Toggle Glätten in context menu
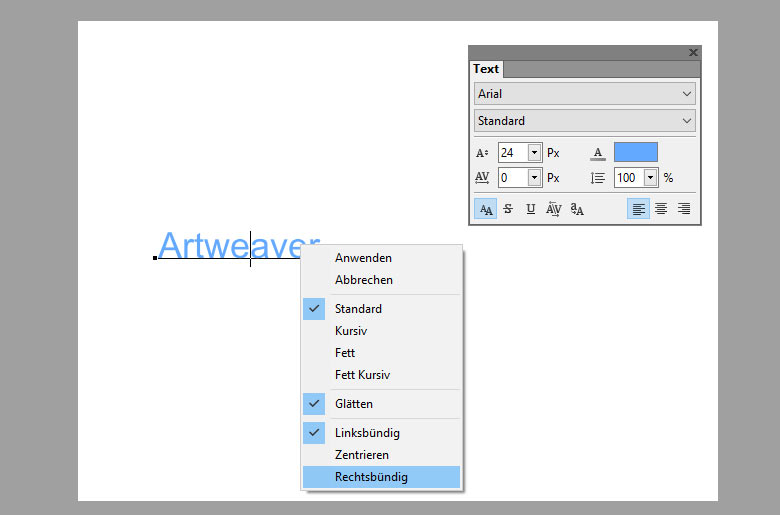The image size is (780, 515). [382, 404]
